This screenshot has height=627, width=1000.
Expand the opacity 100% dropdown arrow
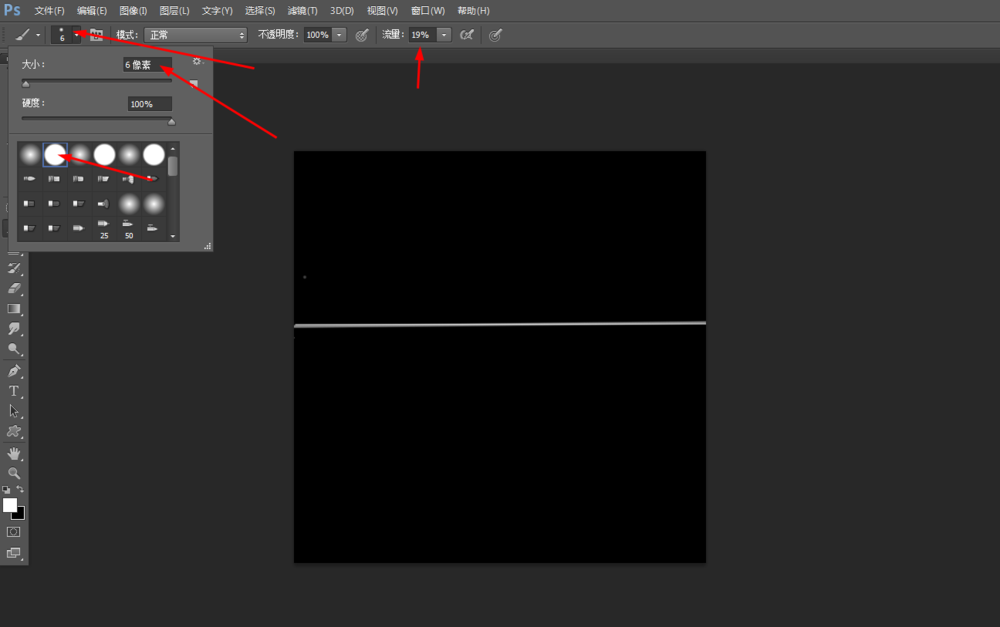(x=339, y=35)
